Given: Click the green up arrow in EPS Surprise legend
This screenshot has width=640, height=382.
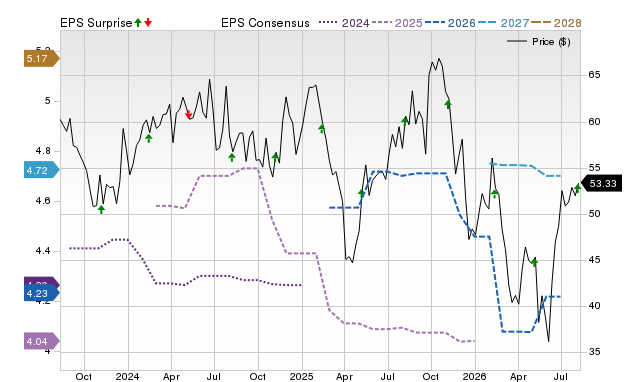Looking at the screenshot, I should click(x=138, y=22).
